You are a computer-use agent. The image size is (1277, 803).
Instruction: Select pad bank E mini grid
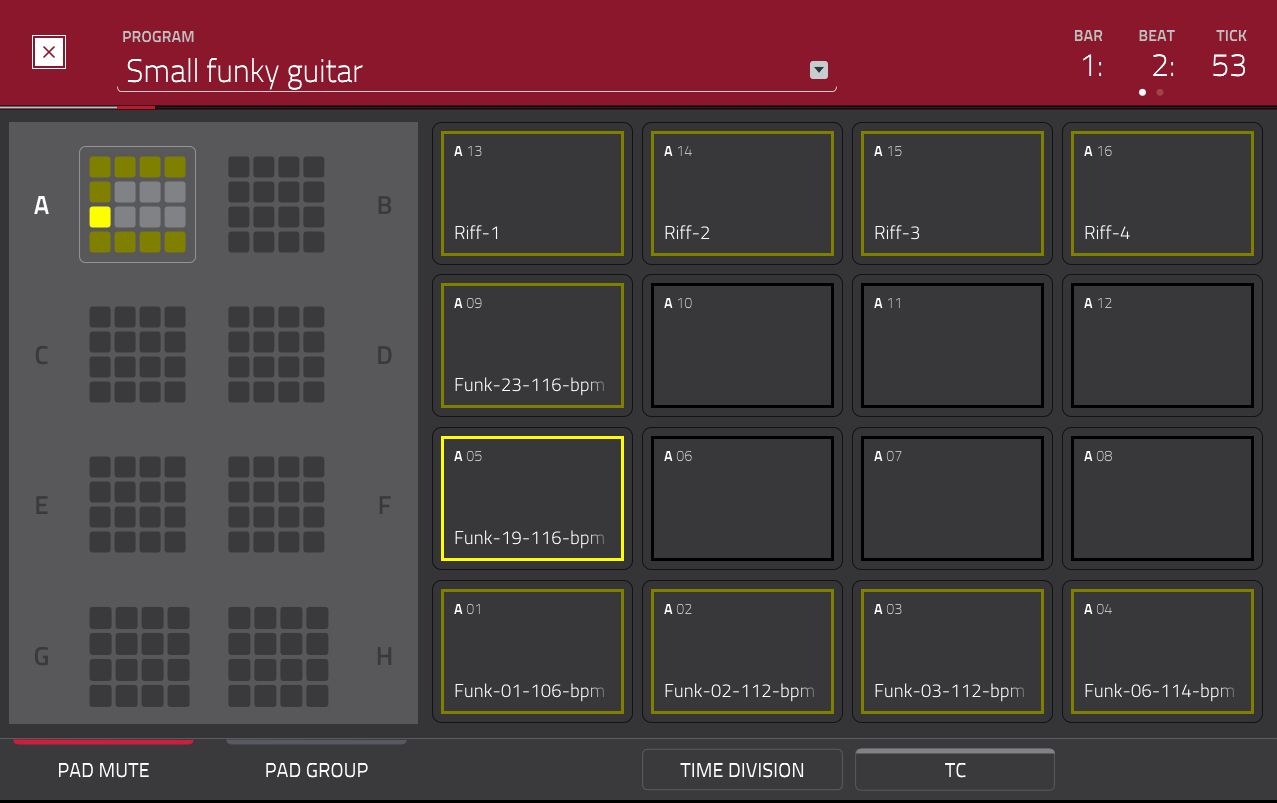137,505
